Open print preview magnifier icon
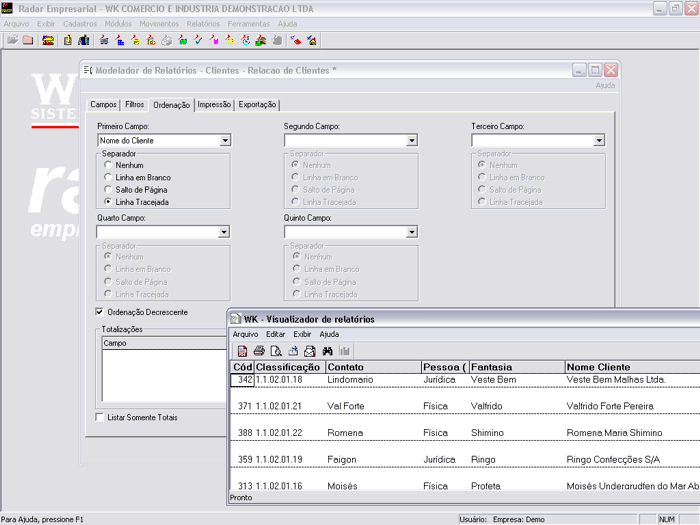 pos(276,351)
